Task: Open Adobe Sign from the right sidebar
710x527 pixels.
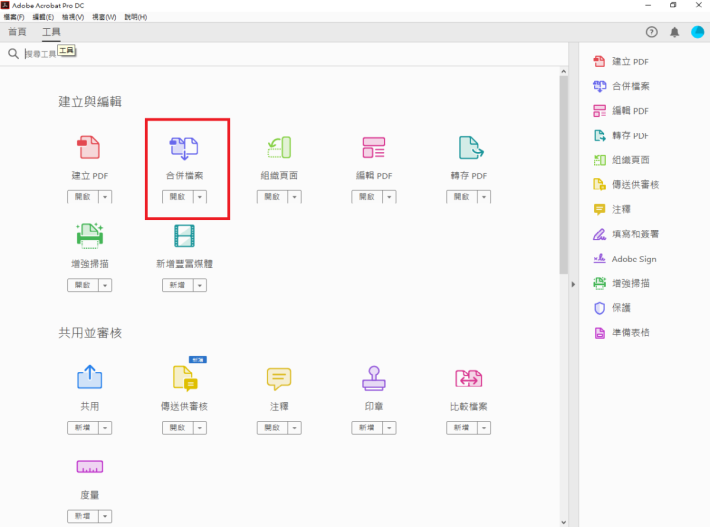Action: (624, 259)
